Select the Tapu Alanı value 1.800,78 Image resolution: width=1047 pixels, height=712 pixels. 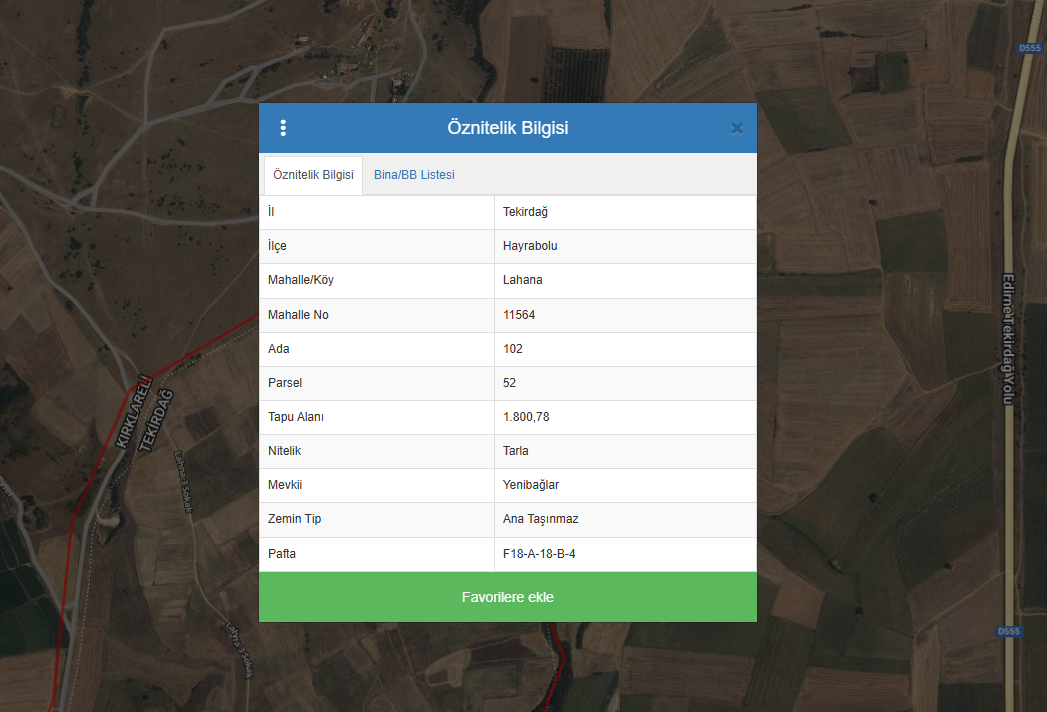coord(526,417)
